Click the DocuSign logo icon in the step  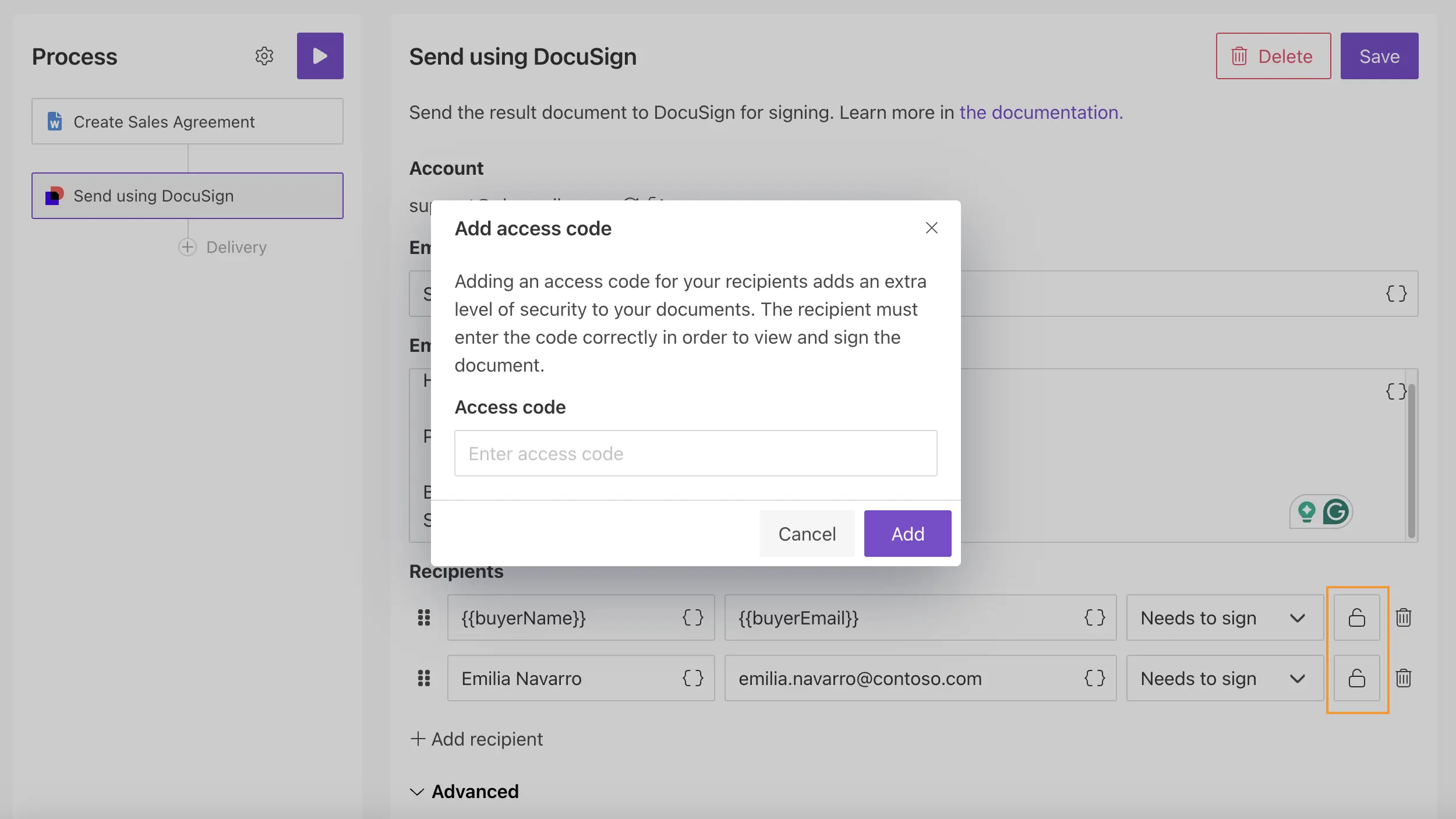click(x=55, y=196)
